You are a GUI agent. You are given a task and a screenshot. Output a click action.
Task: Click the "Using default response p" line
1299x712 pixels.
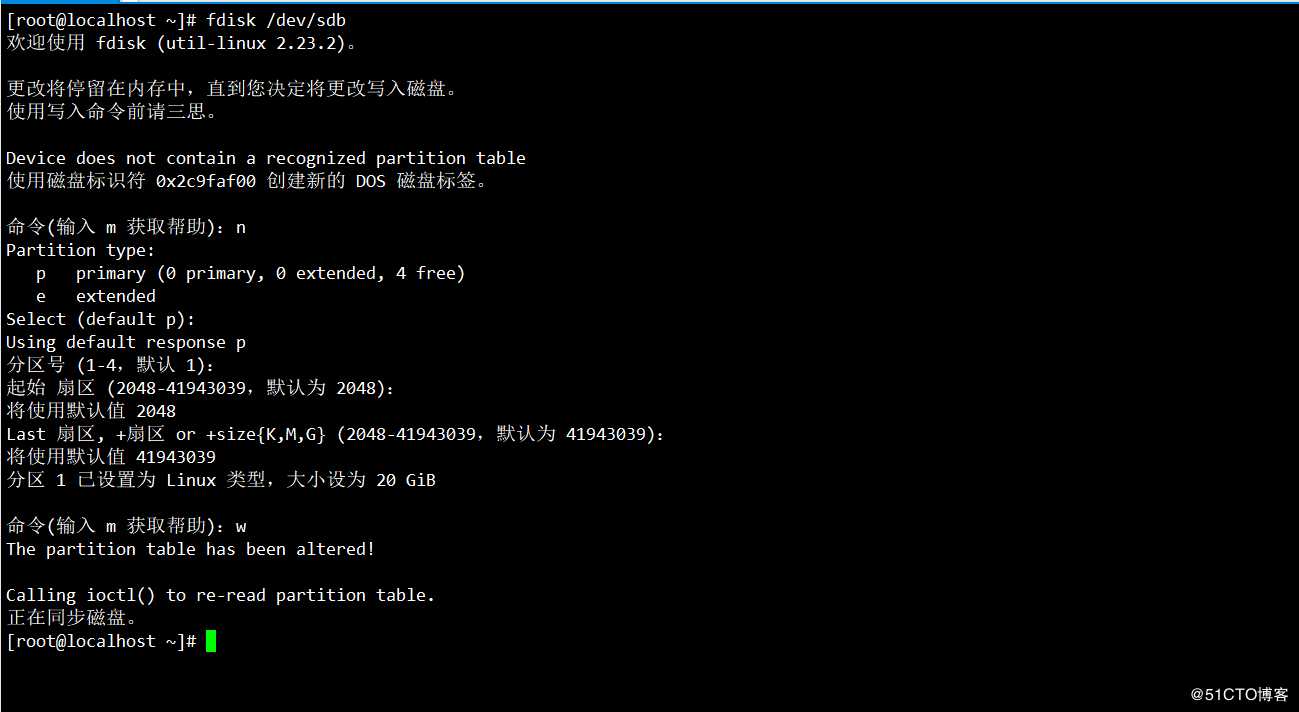pyautogui.click(x=126, y=342)
